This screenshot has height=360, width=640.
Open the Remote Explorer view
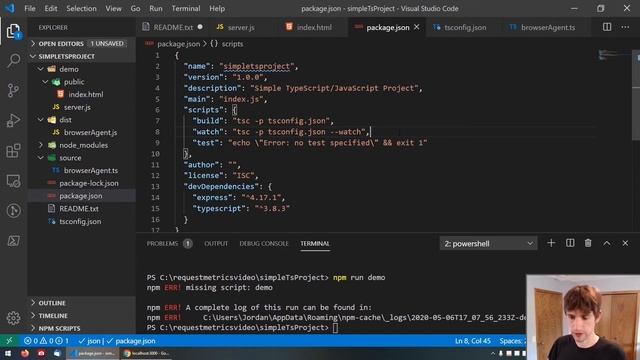tap(13, 181)
